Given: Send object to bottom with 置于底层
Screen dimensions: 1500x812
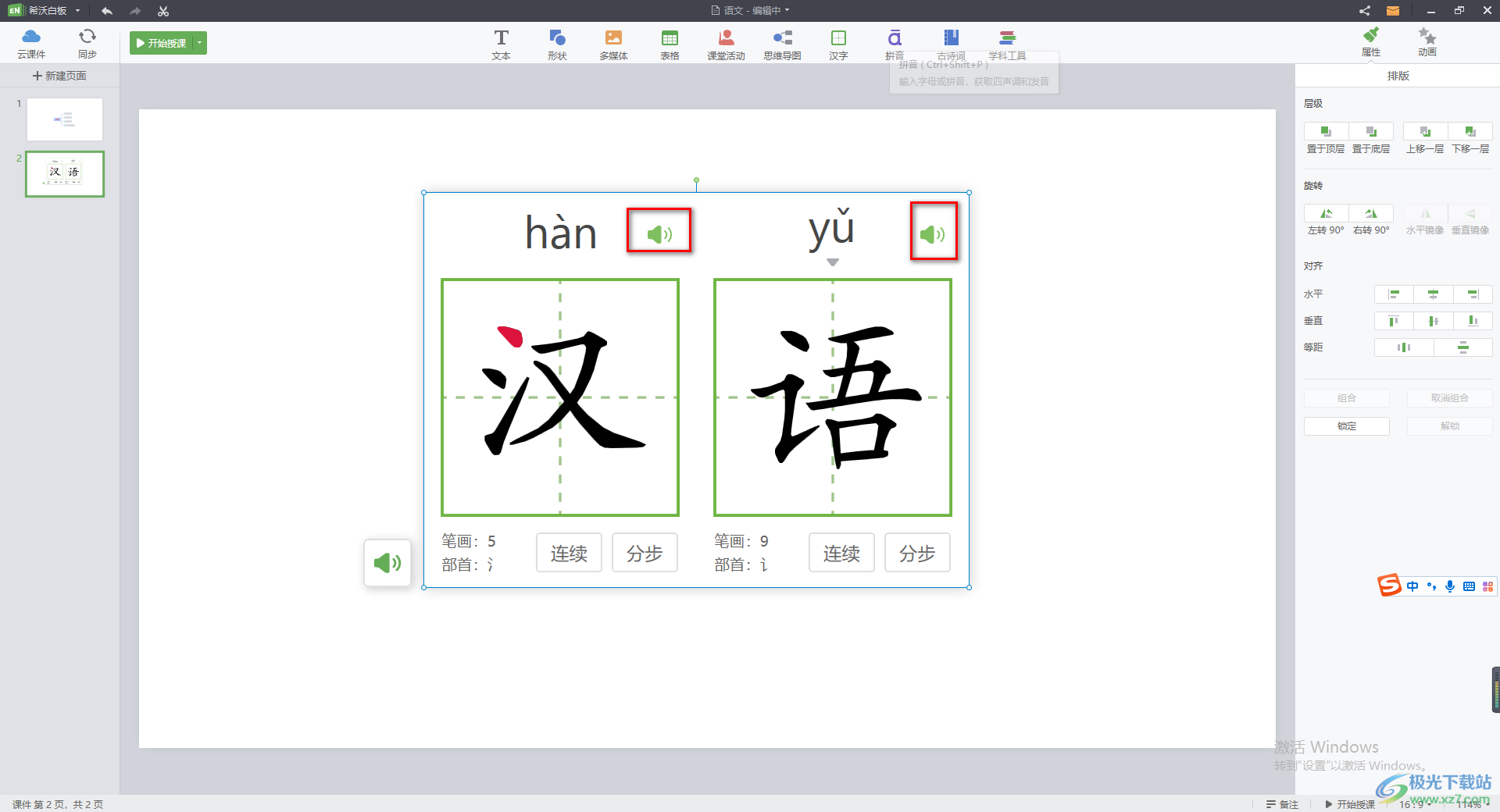Looking at the screenshot, I should coord(1371,131).
